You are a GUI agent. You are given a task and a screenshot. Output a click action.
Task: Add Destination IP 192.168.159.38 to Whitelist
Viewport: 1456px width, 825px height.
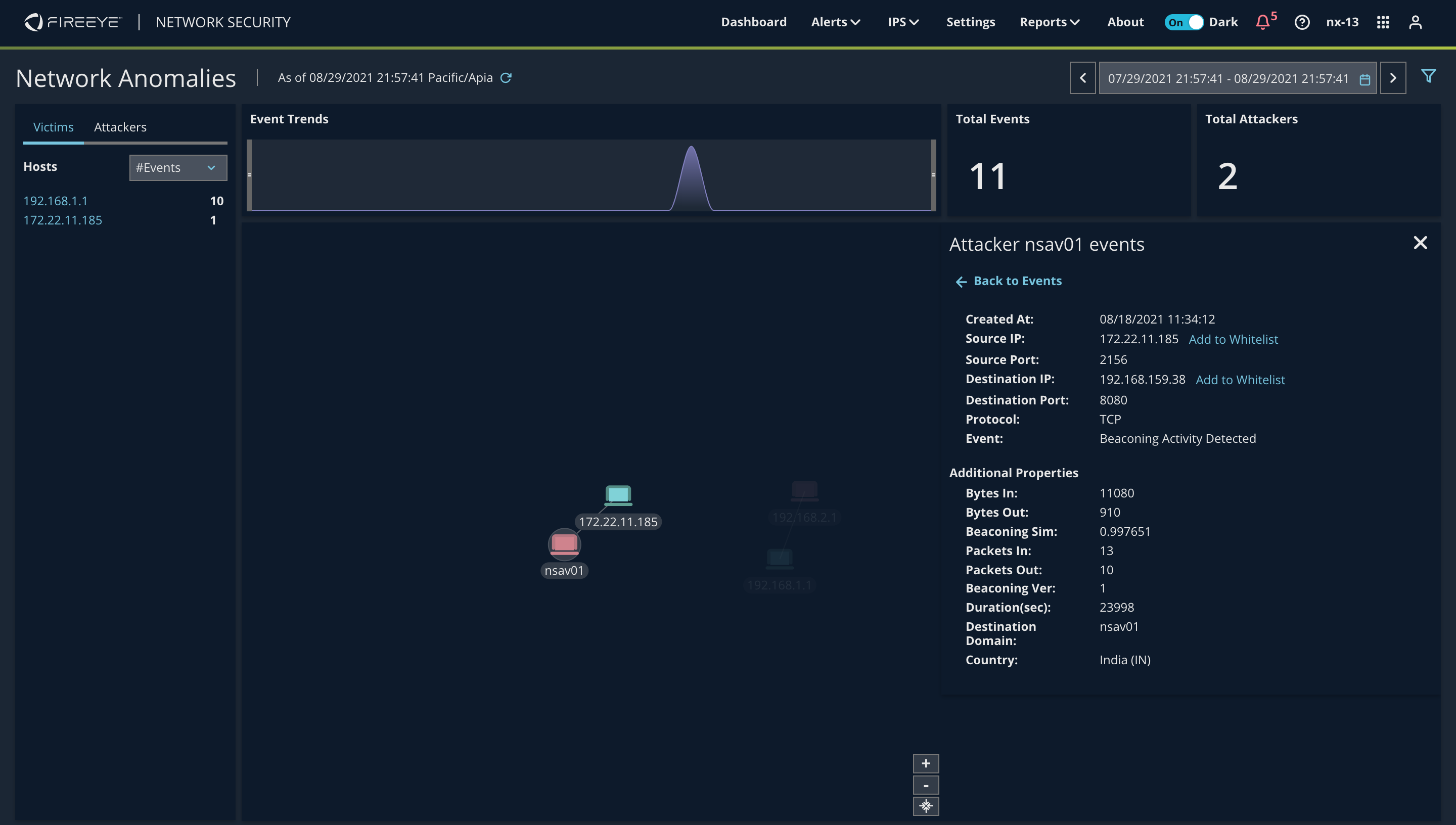(1240, 380)
